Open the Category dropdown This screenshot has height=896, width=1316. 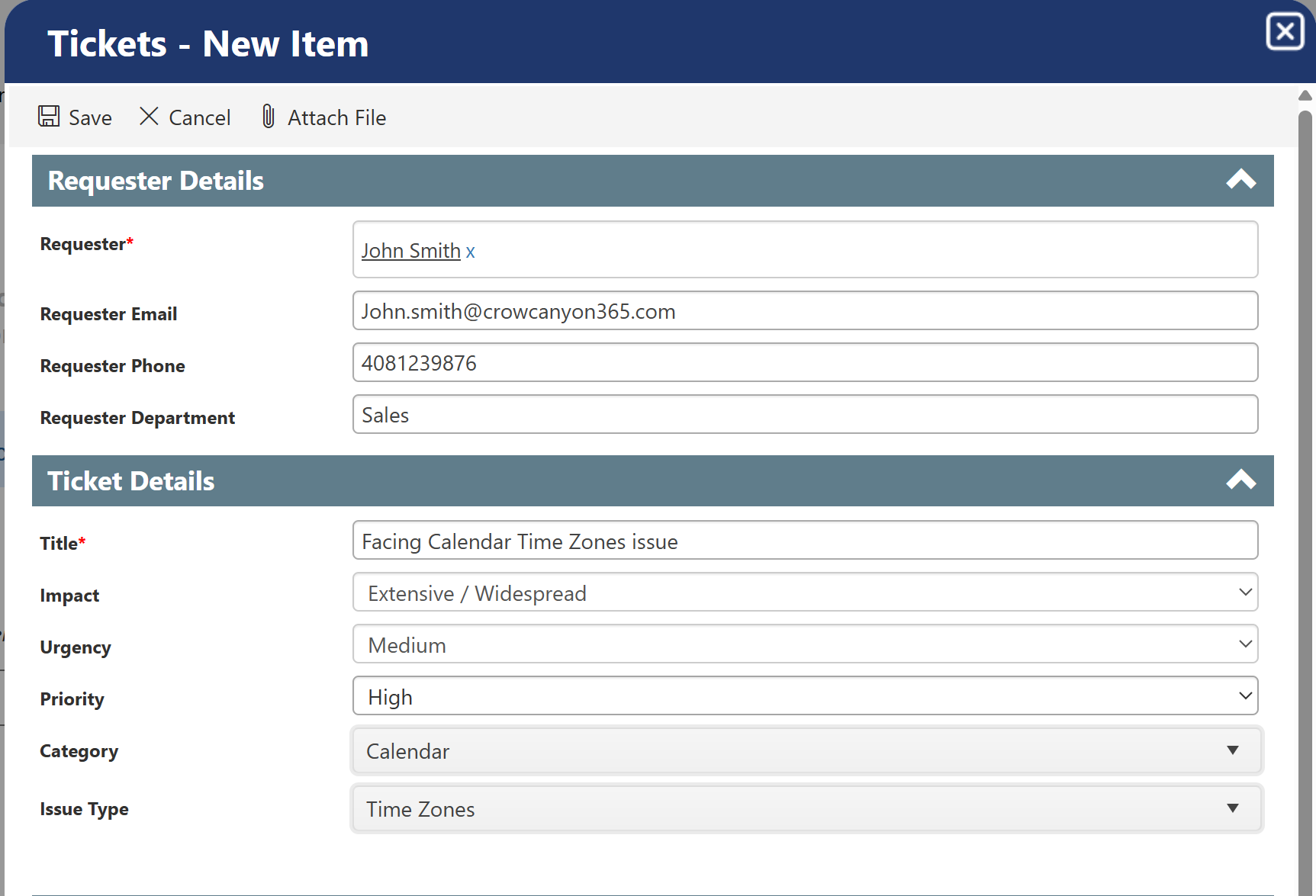click(1233, 751)
